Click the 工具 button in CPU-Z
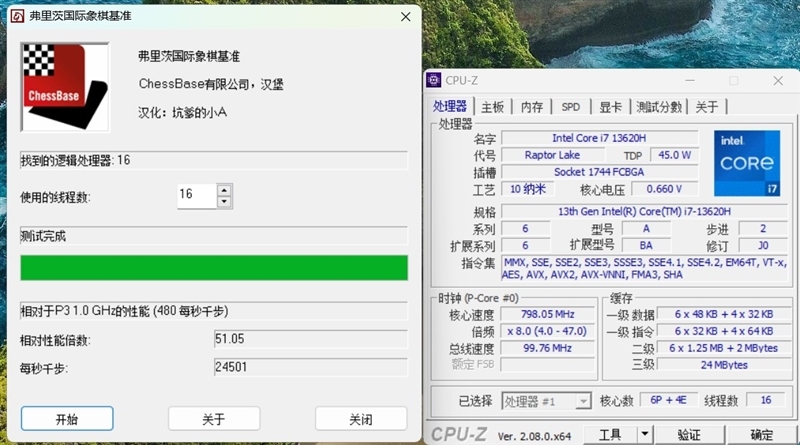 tap(610, 434)
